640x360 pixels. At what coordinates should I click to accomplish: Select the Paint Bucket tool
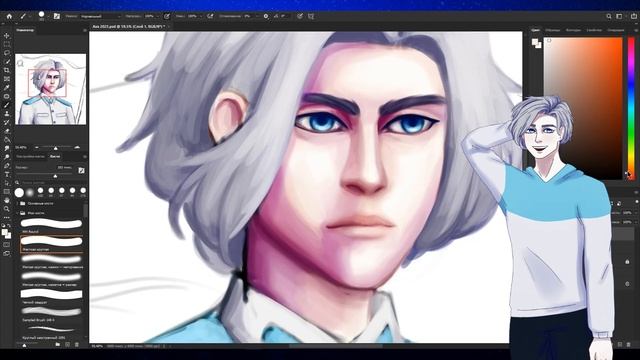[x=7, y=140]
